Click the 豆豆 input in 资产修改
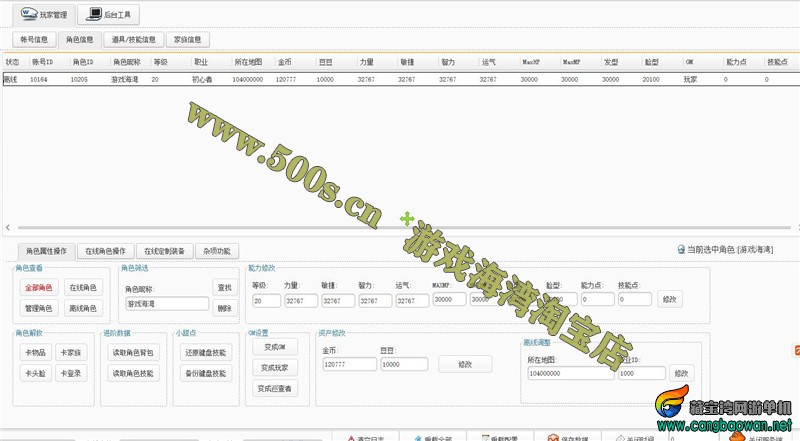The width and height of the screenshot is (800, 441). (404, 364)
